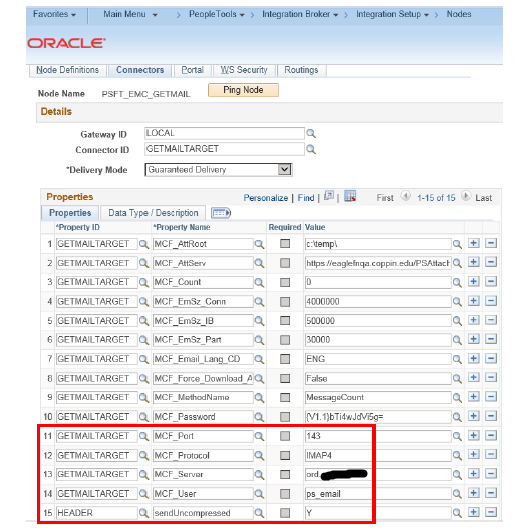Screen dimensions: 520x528
Task: Open value lookup for MessageCount row
Action: 457,398
